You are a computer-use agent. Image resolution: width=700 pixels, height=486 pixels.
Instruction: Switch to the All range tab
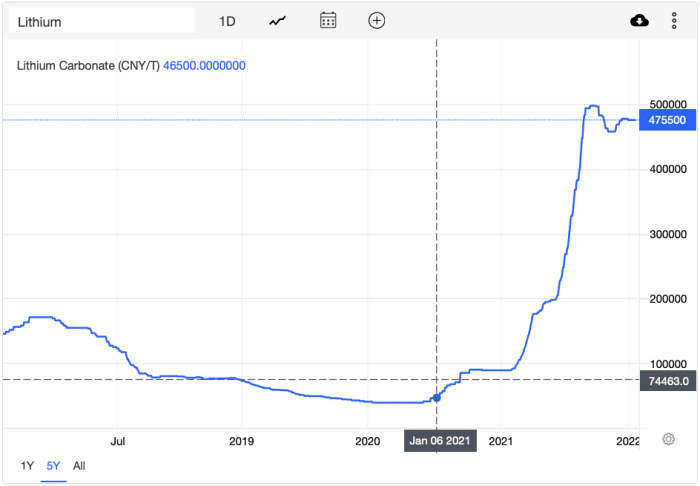(x=79, y=466)
